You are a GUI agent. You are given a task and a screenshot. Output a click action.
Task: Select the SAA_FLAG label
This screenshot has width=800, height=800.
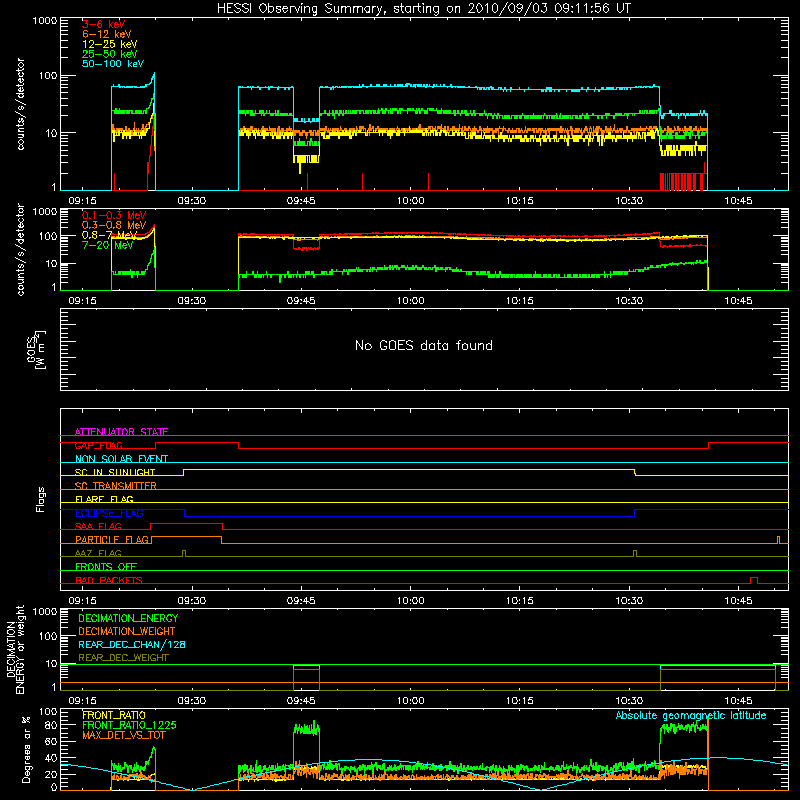(98, 526)
